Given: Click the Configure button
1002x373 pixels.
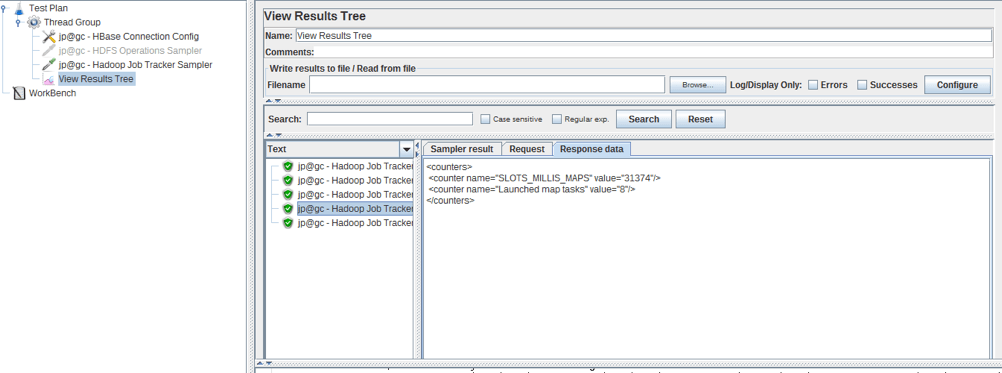Looking at the screenshot, I should (x=957, y=85).
